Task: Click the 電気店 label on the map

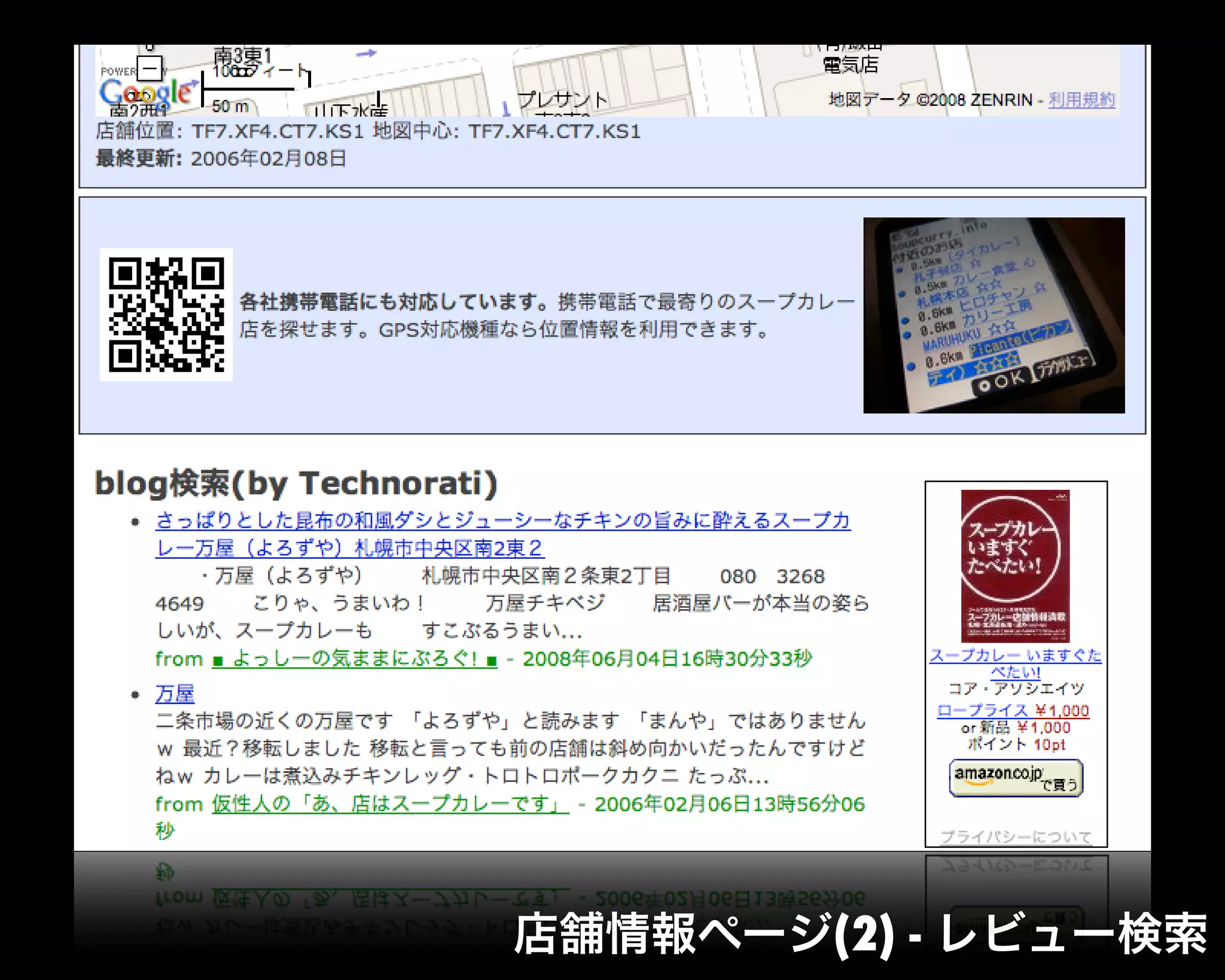Action: [x=851, y=65]
